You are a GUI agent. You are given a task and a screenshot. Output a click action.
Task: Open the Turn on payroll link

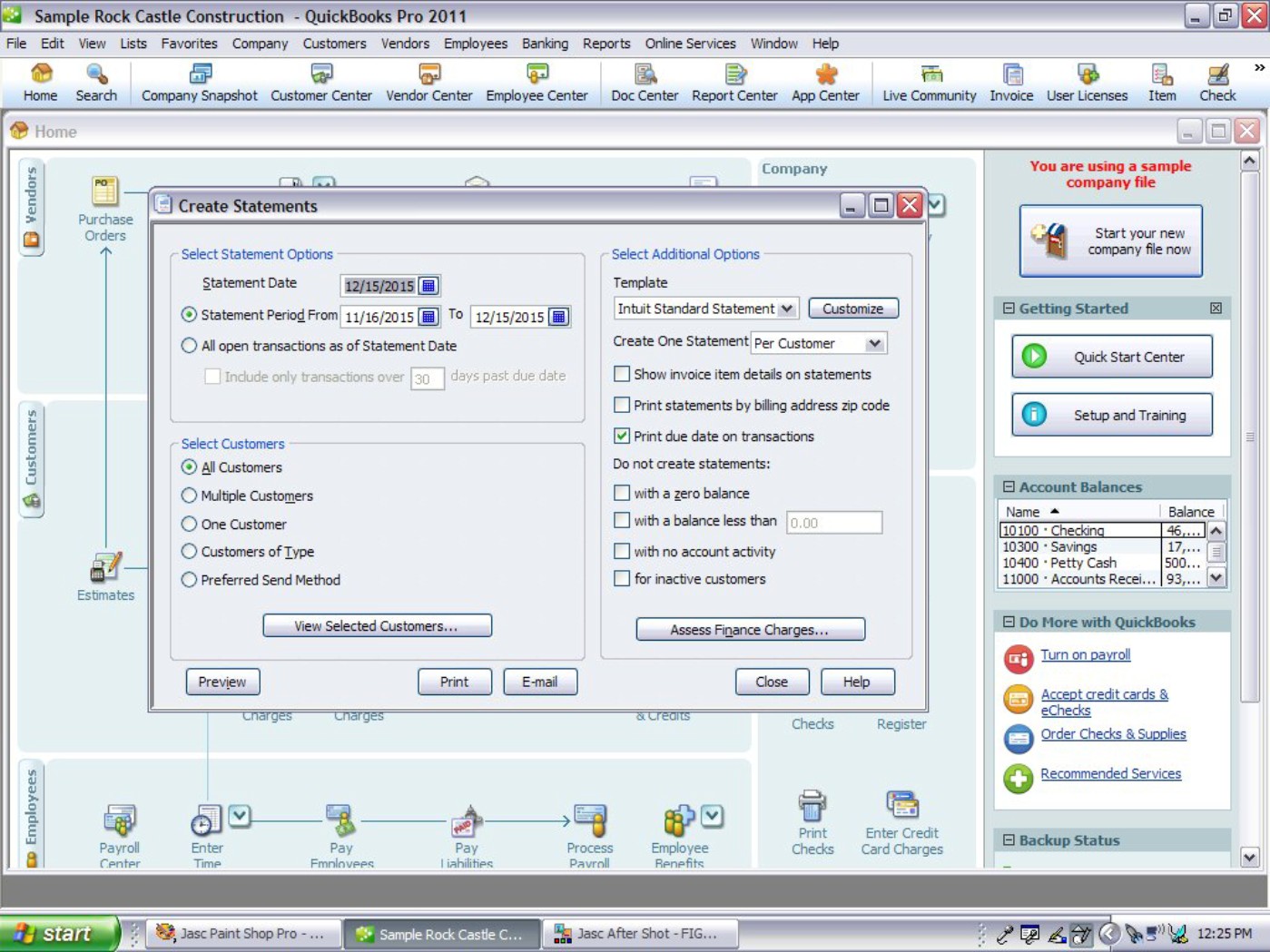click(1085, 655)
